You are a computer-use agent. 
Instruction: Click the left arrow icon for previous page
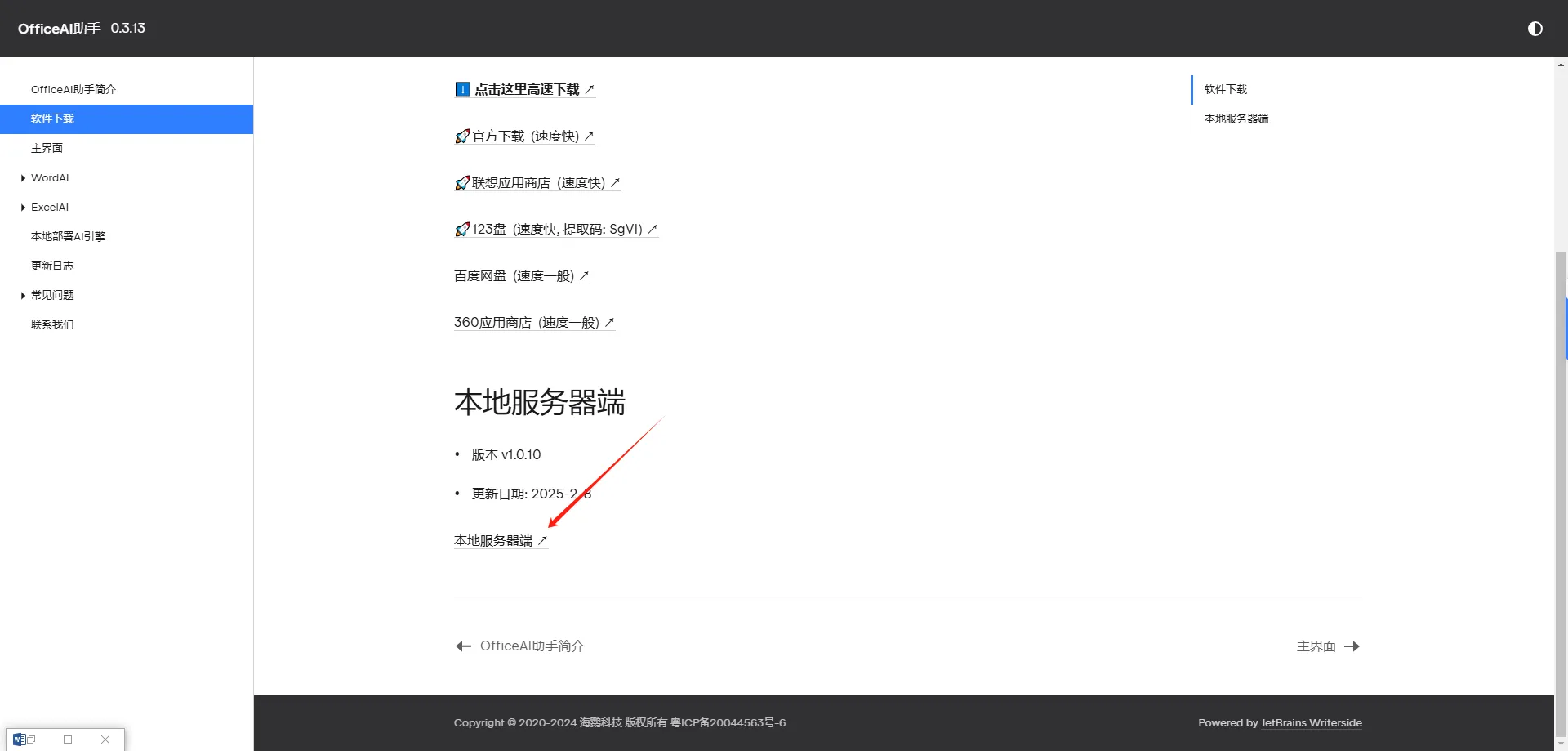point(463,646)
